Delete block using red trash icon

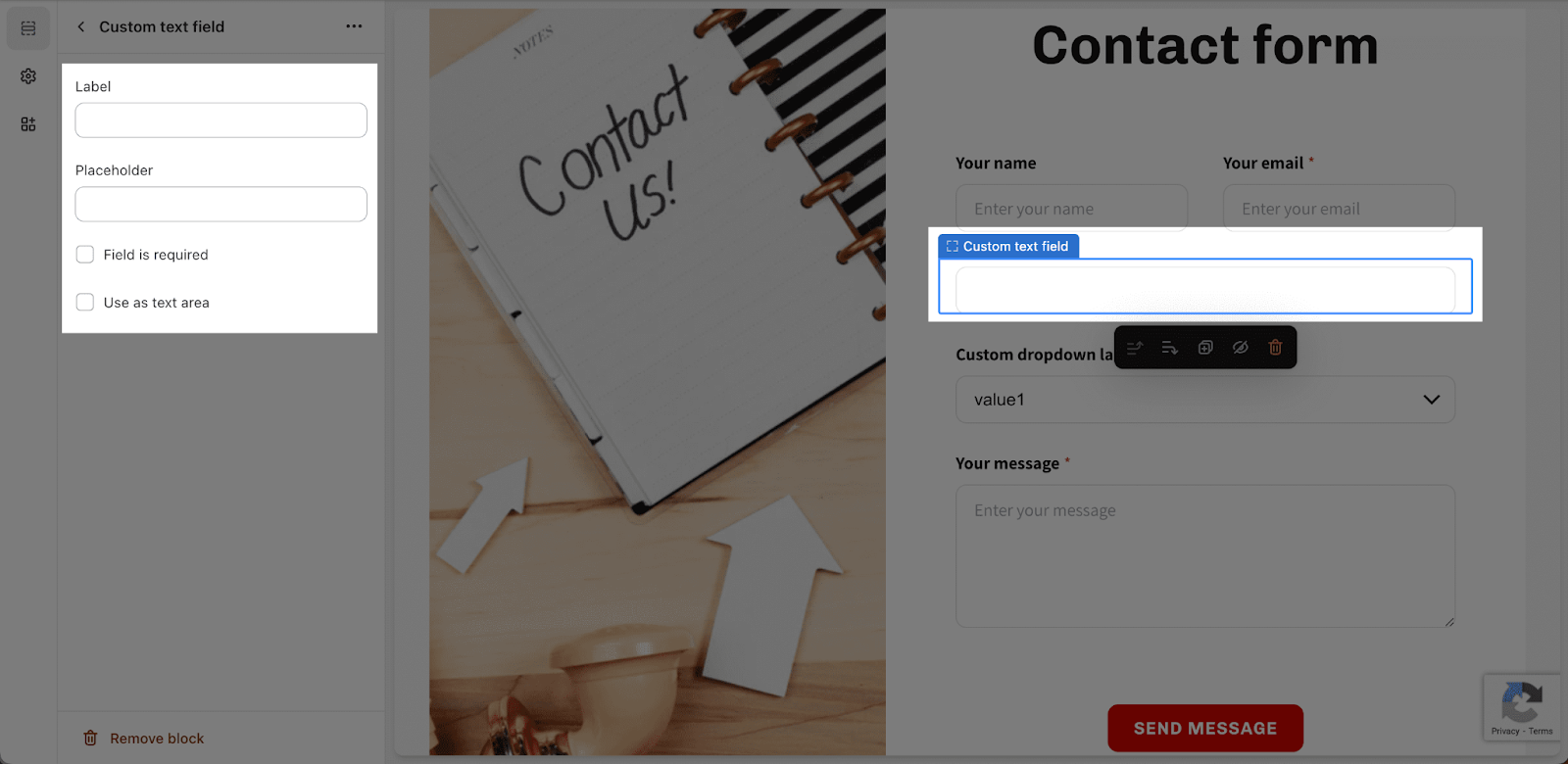click(1275, 348)
